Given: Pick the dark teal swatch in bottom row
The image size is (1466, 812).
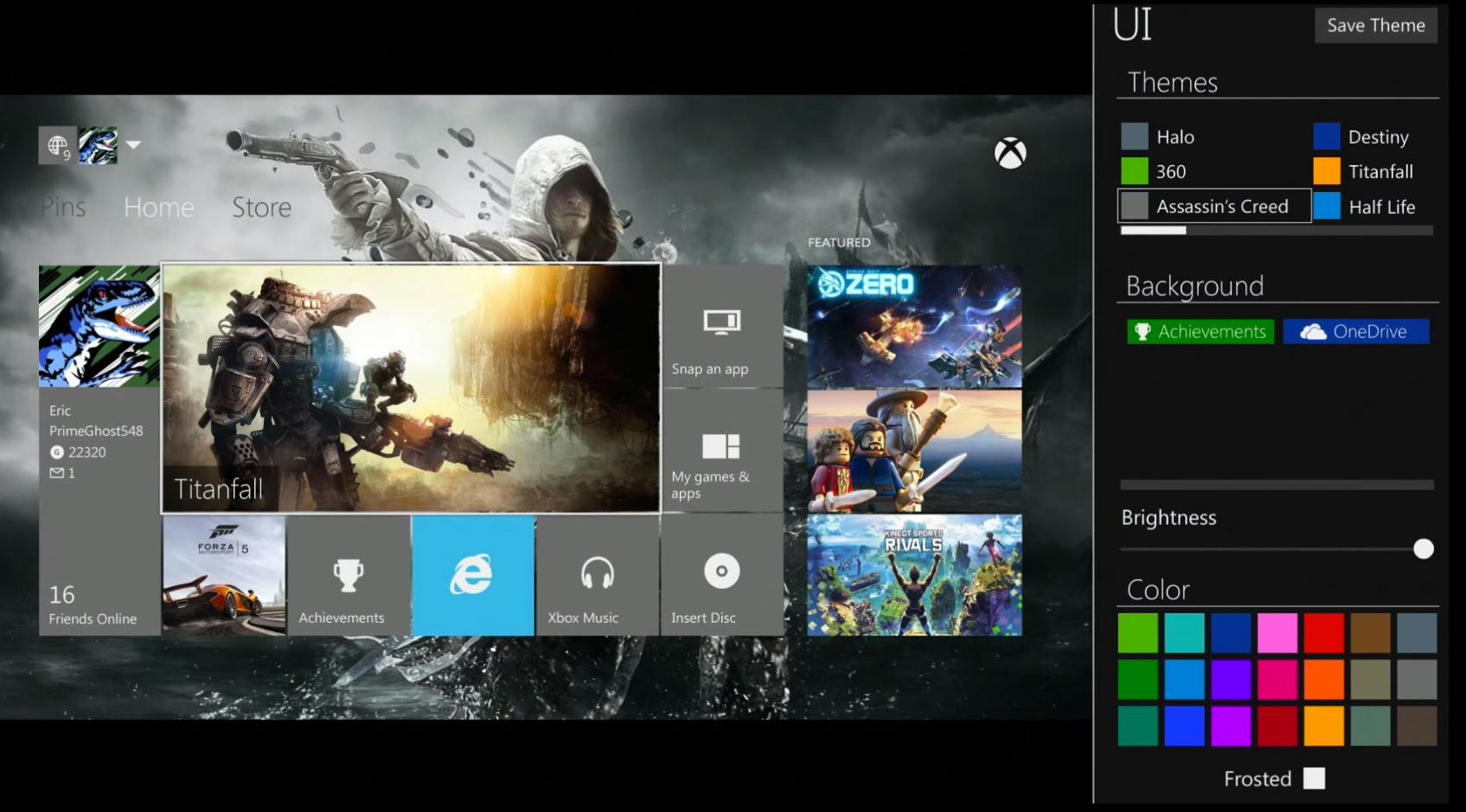Looking at the screenshot, I should 1138,726.
